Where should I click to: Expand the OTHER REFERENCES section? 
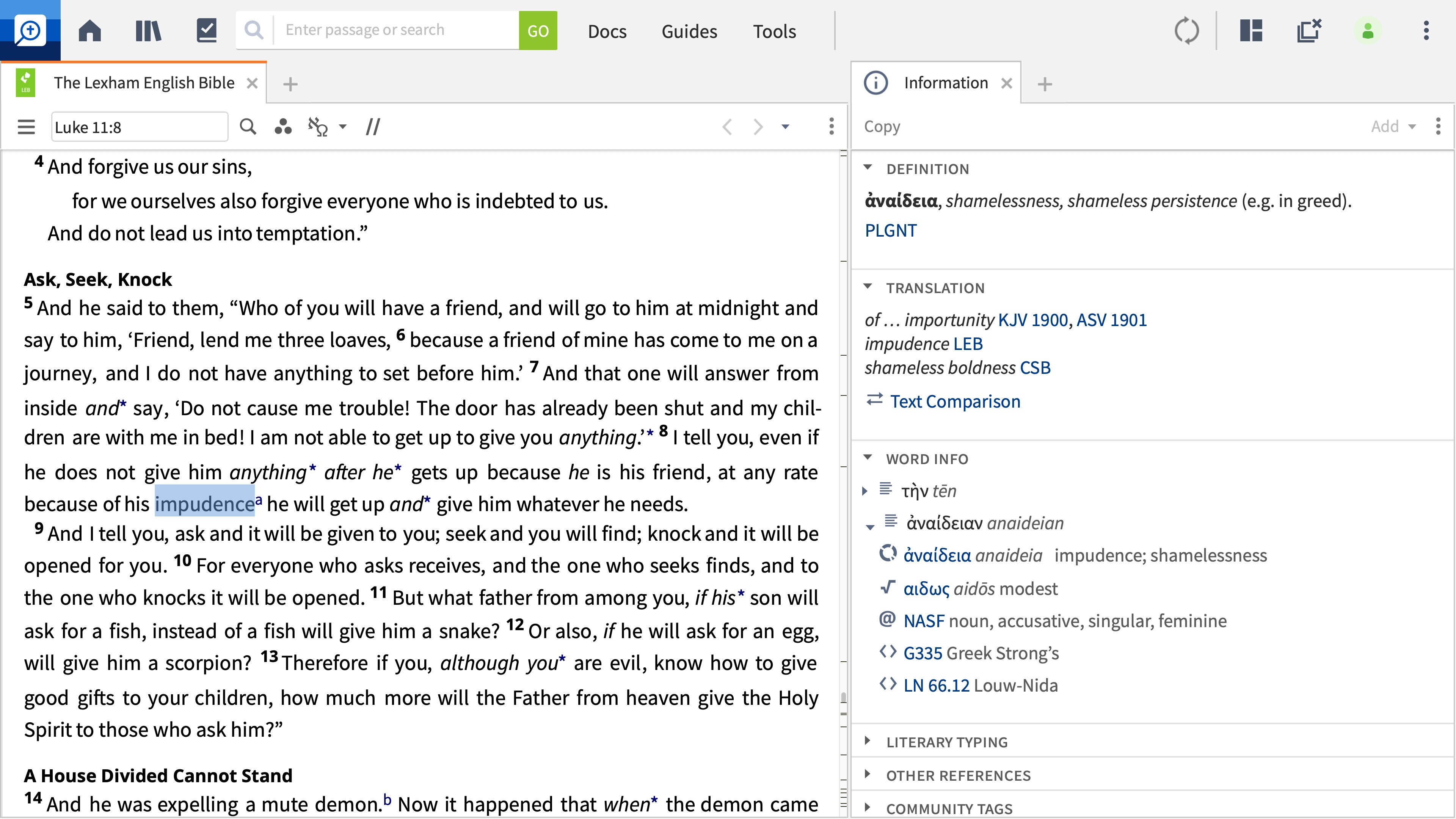coord(868,774)
